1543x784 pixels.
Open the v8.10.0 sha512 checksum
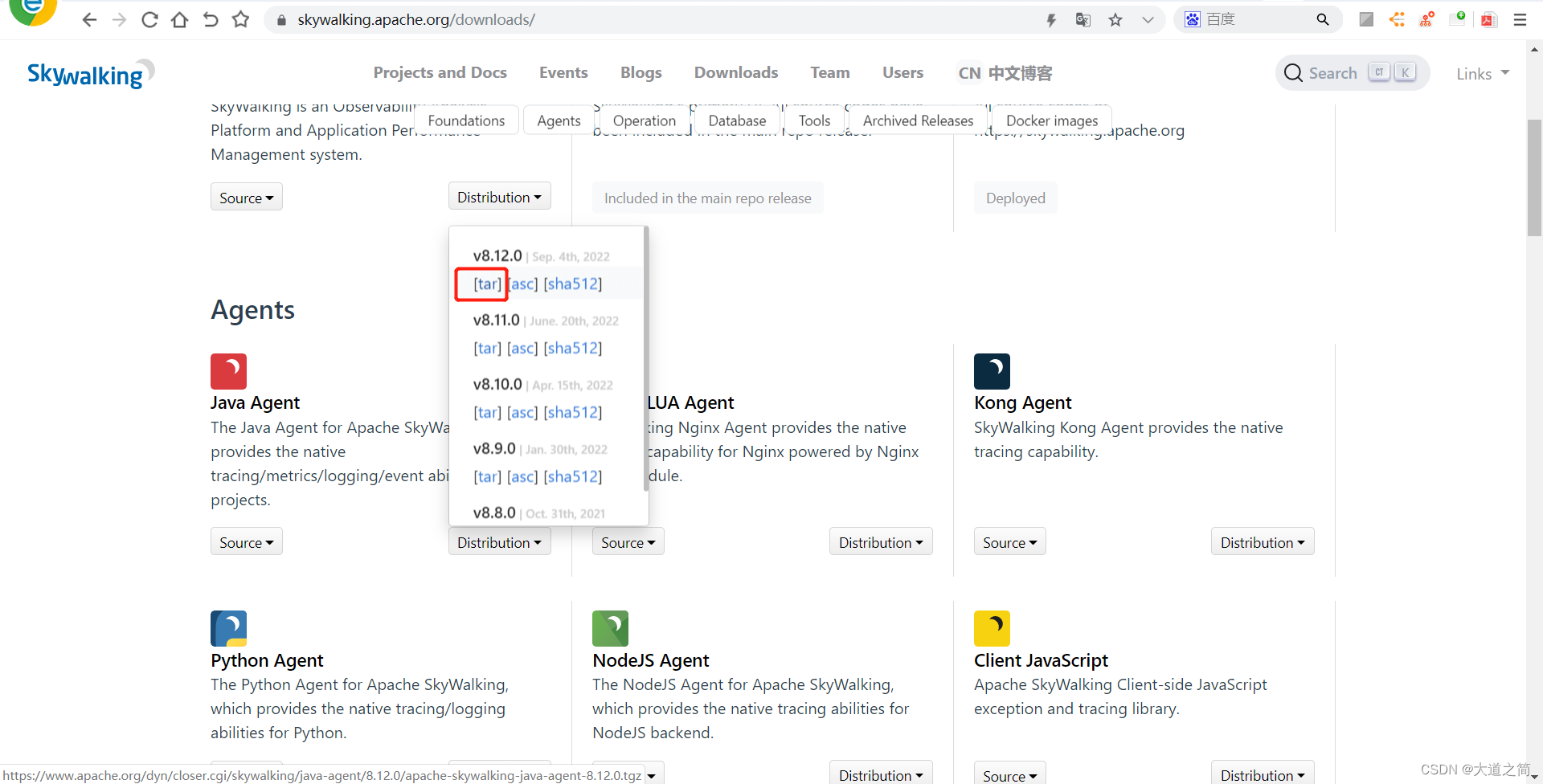[573, 412]
